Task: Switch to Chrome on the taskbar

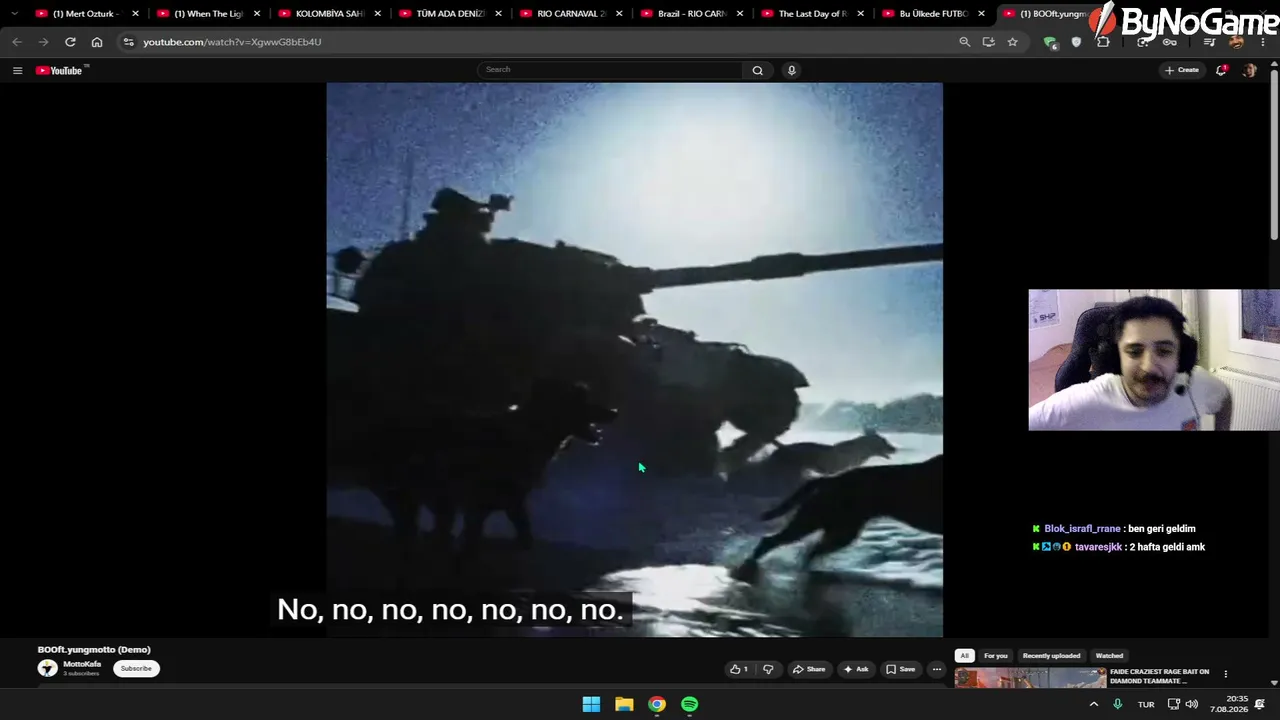Action: click(657, 704)
